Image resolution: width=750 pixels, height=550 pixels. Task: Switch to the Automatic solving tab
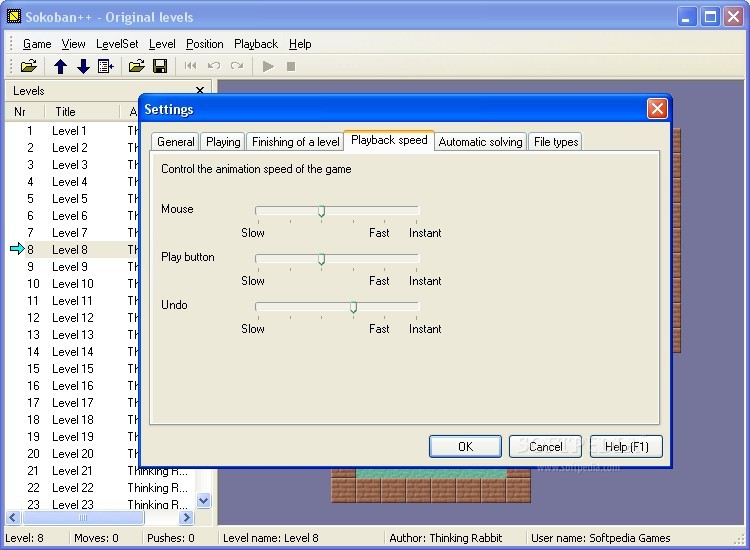[x=480, y=142]
